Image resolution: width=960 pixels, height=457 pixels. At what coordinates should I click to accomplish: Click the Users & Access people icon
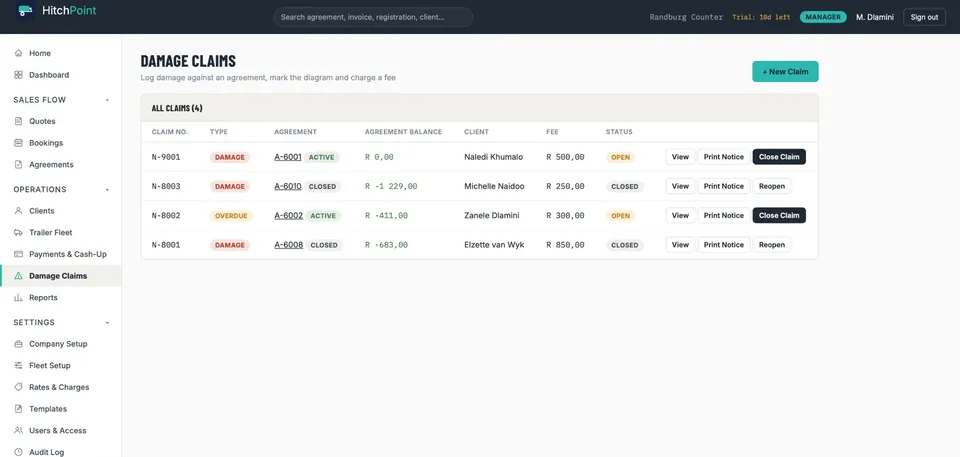[x=18, y=431]
